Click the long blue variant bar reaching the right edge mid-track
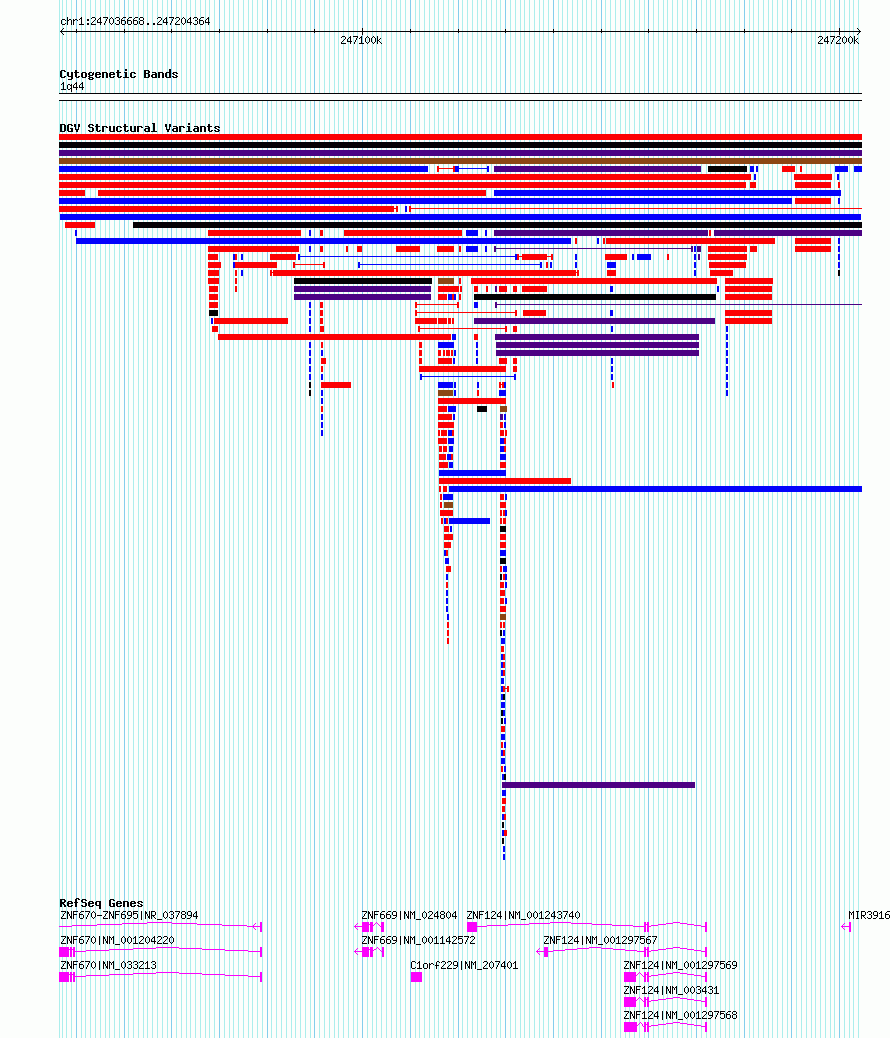This screenshot has width=890, height=1038. pyautogui.click(x=656, y=489)
